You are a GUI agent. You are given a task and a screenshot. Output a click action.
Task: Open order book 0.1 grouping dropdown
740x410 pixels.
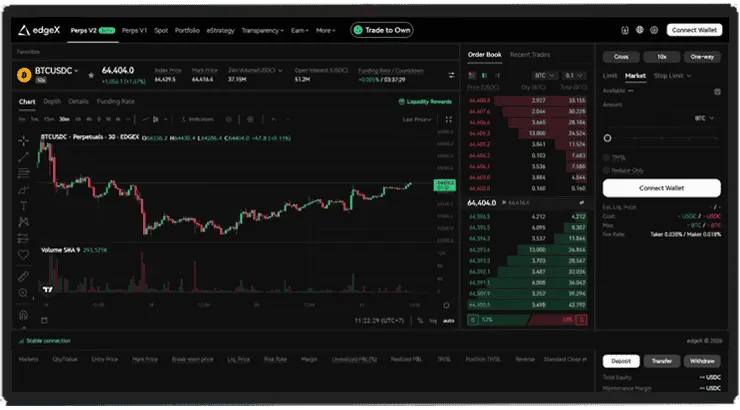click(x=575, y=75)
